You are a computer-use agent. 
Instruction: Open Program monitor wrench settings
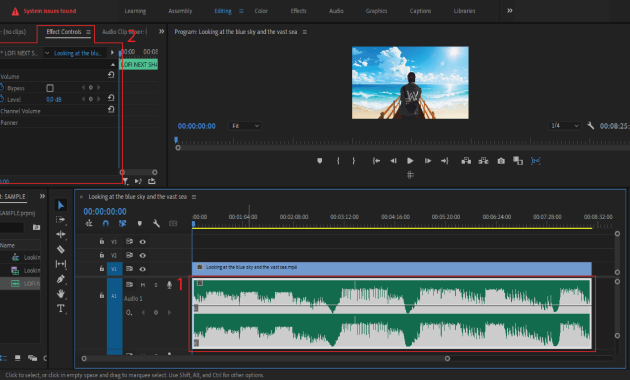point(590,126)
